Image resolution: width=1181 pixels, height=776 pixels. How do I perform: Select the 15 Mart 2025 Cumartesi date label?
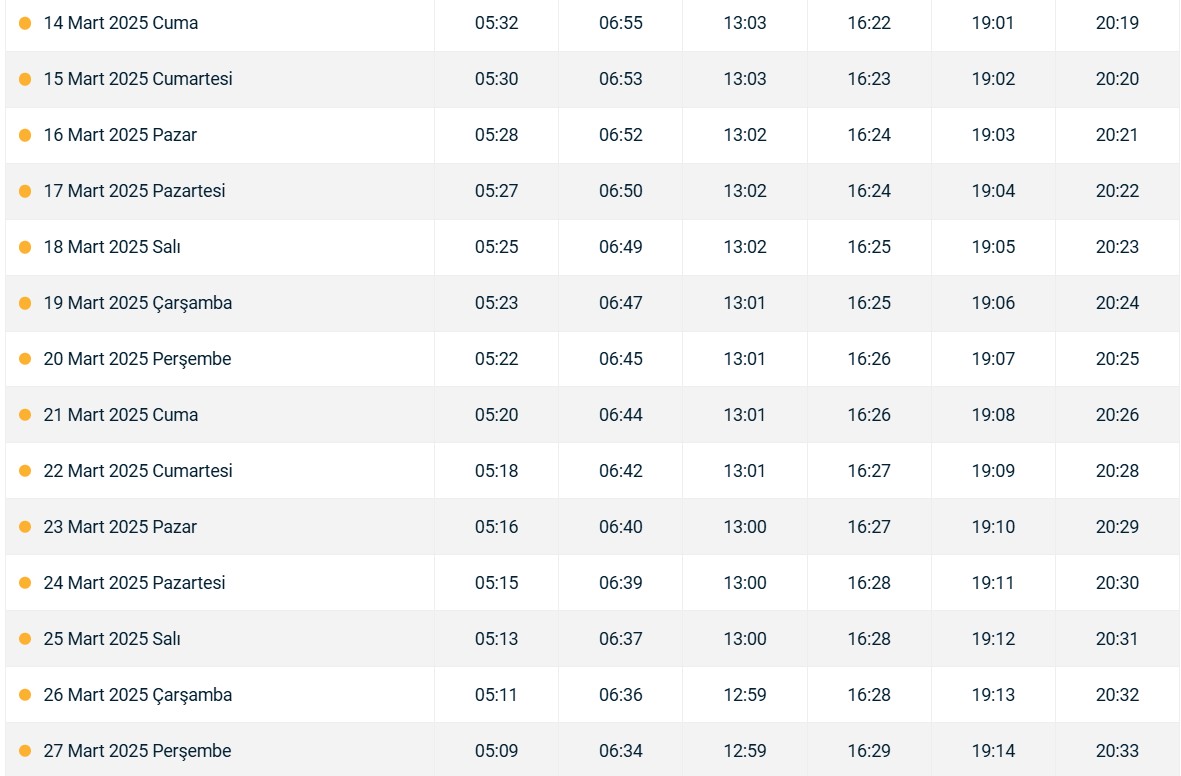138,79
